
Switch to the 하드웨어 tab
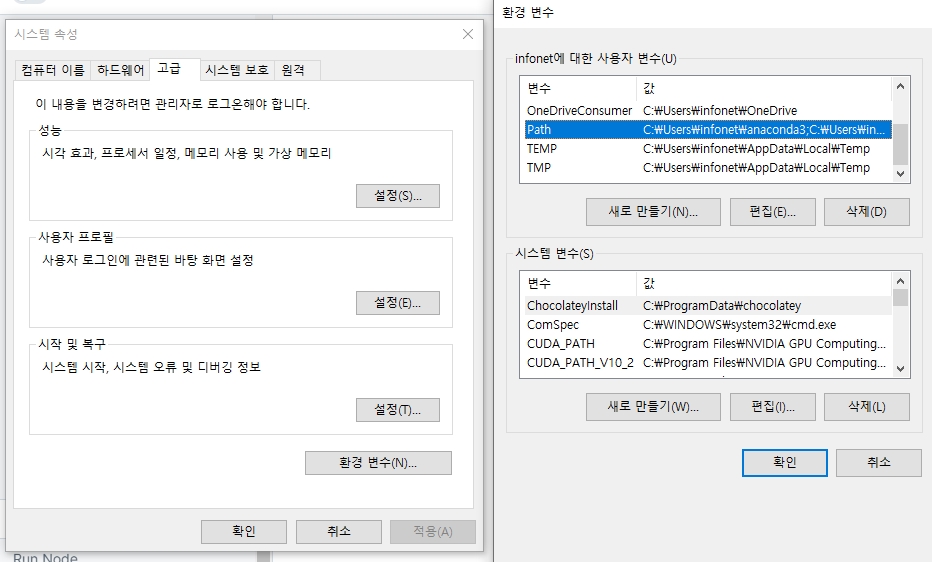tap(120, 70)
